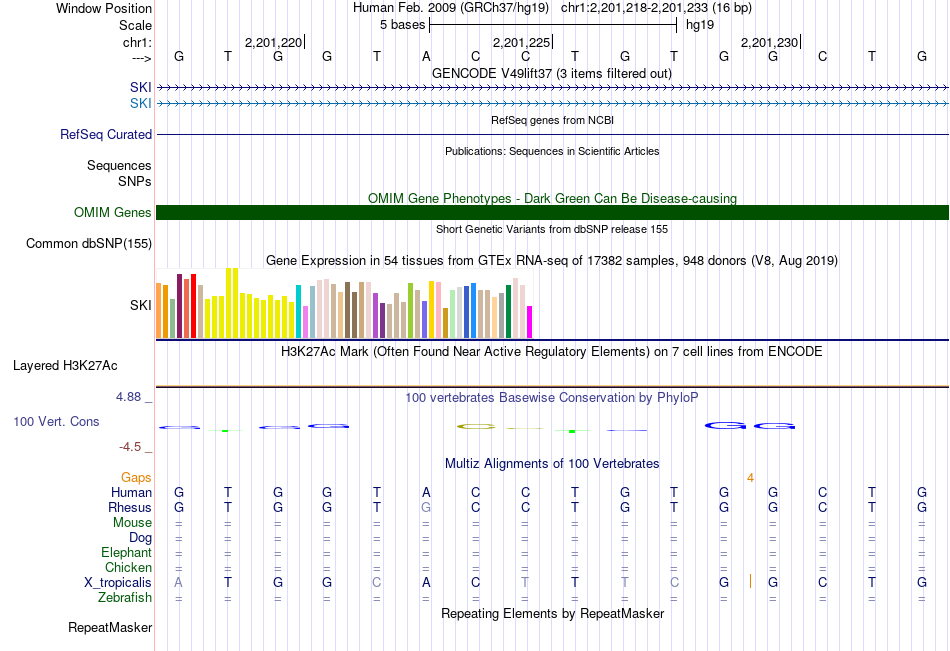Screen dimensions: 950x651
Task: Select the magenta bar in GTEx expression chart
Action: (x=530, y=322)
